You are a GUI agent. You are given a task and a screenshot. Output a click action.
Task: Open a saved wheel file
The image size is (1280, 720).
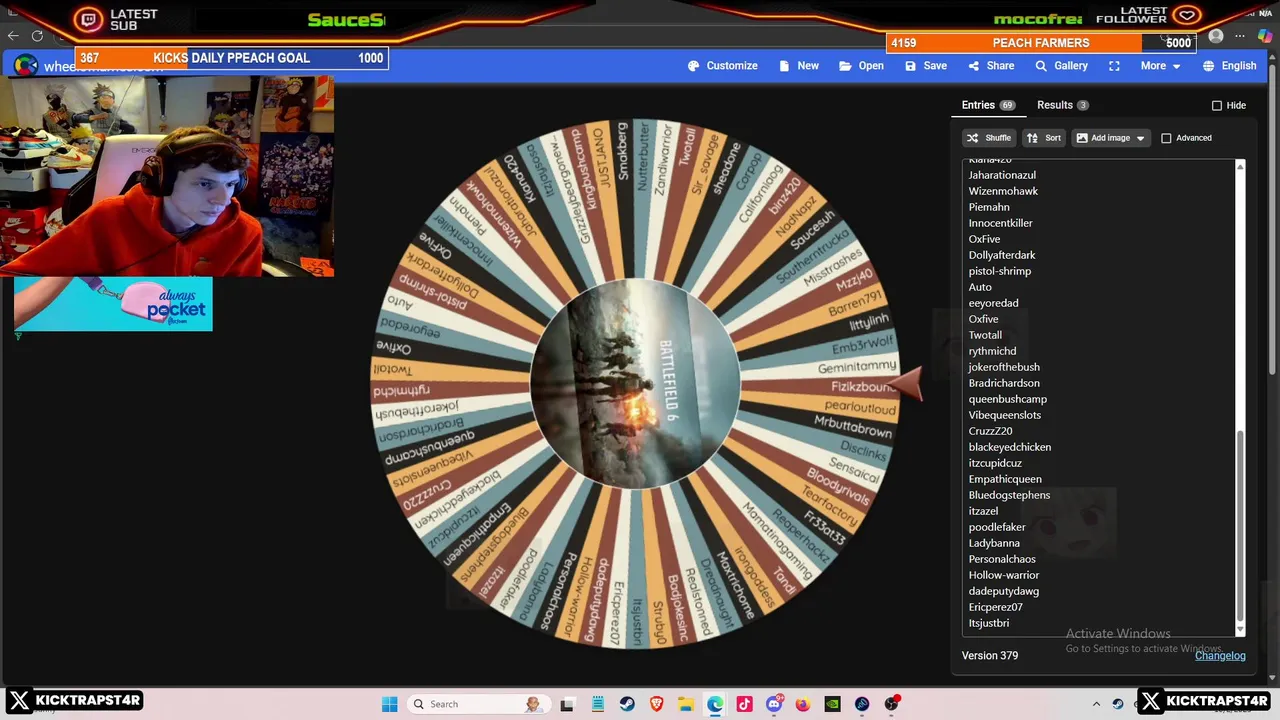(x=861, y=66)
